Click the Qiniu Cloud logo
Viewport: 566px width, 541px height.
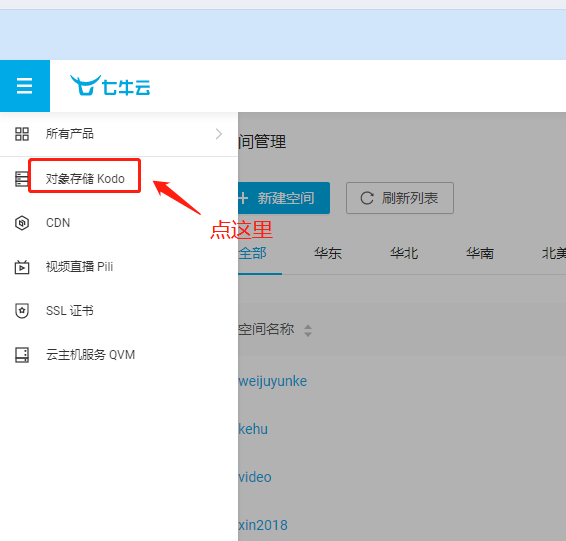[x=110, y=86]
